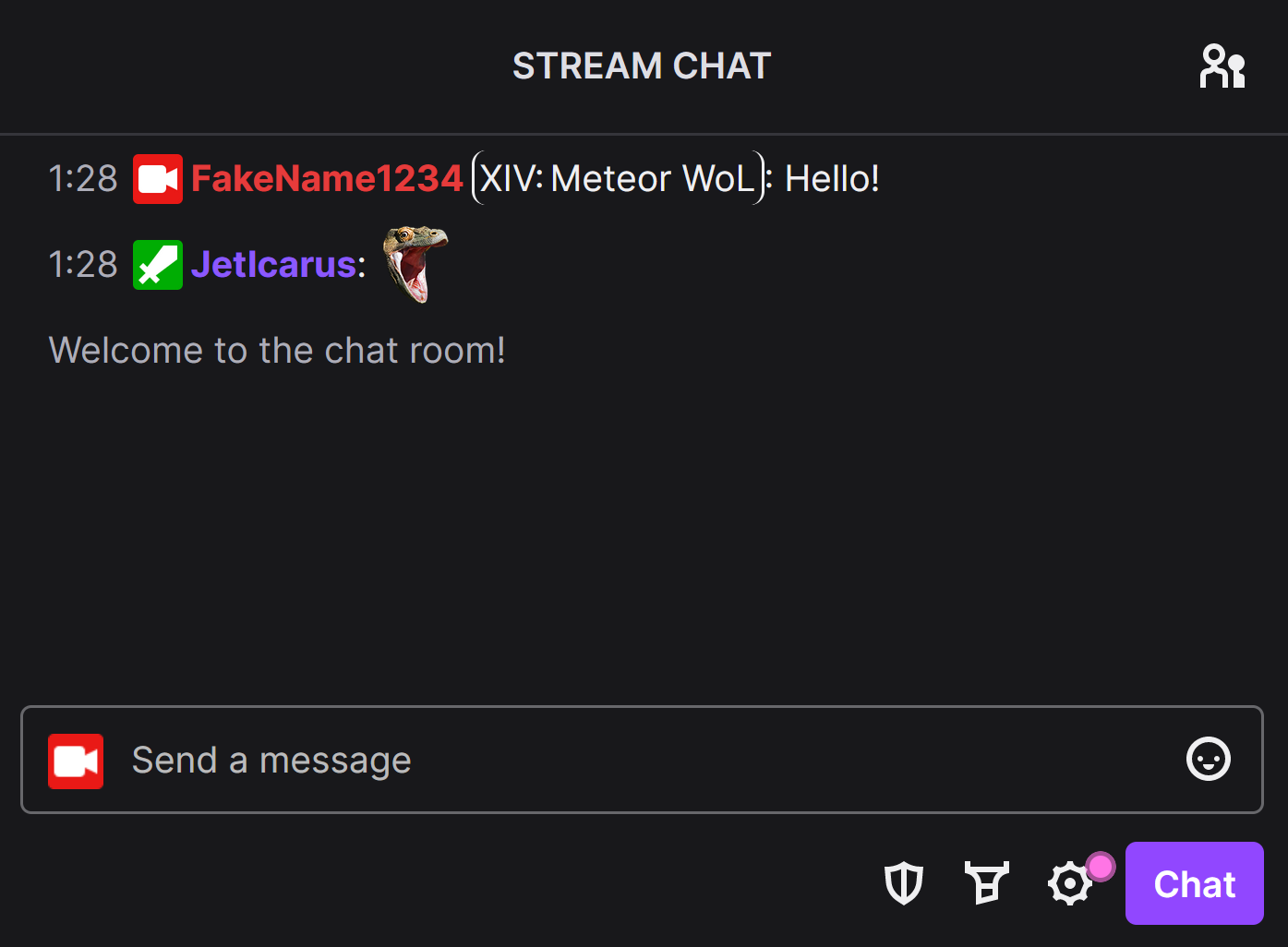The image size is (1288, 947).
Task: Click the settings gear's pink notification dot
Action: tap(1101, 866)
